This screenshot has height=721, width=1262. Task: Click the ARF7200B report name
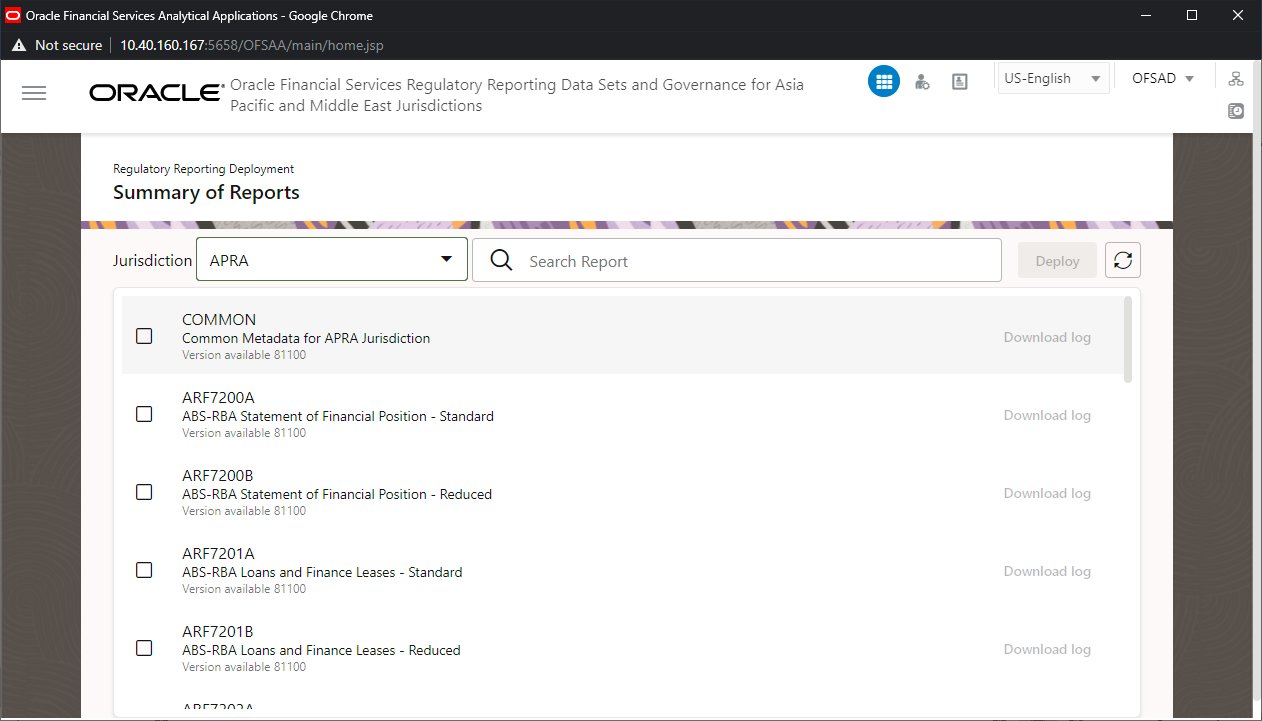[218, 476]
